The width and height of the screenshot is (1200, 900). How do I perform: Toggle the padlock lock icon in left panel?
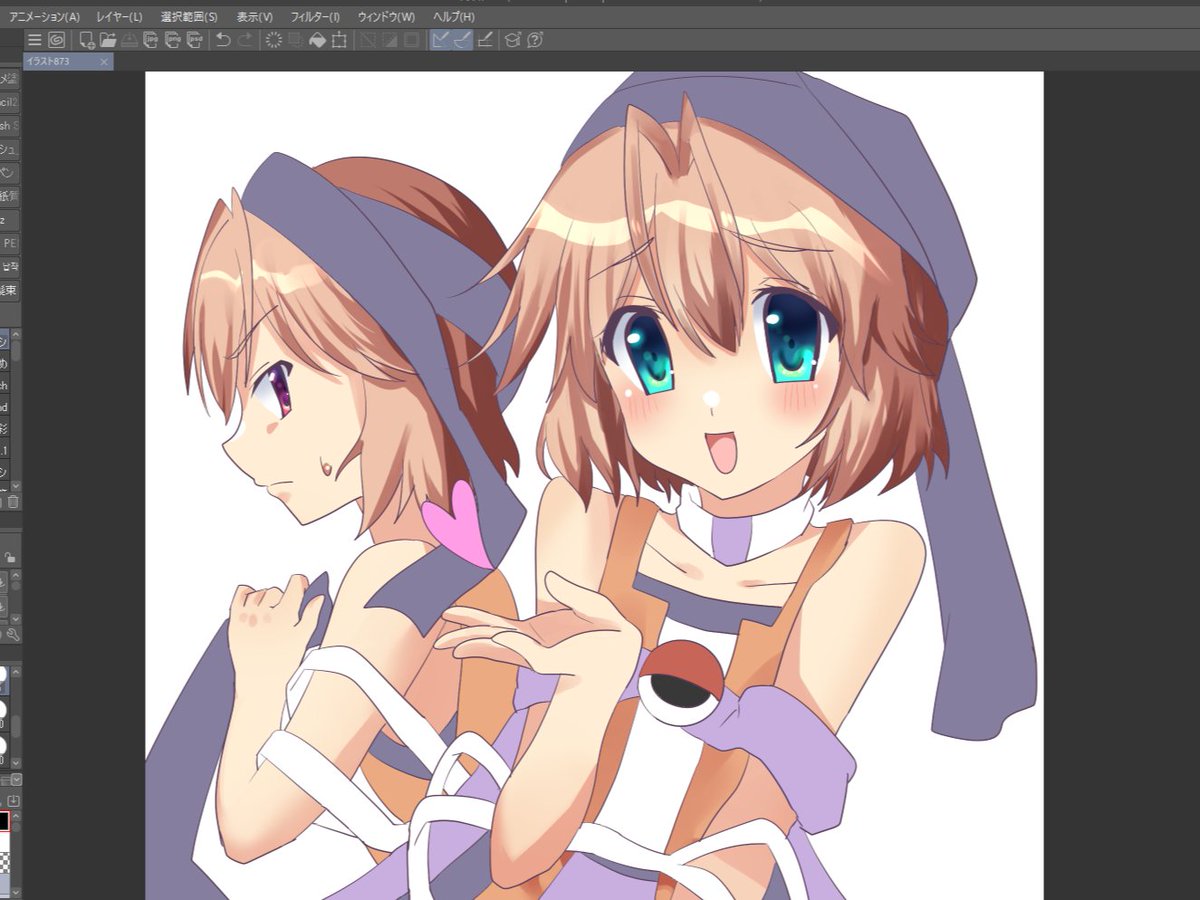(x=10, y=558)
